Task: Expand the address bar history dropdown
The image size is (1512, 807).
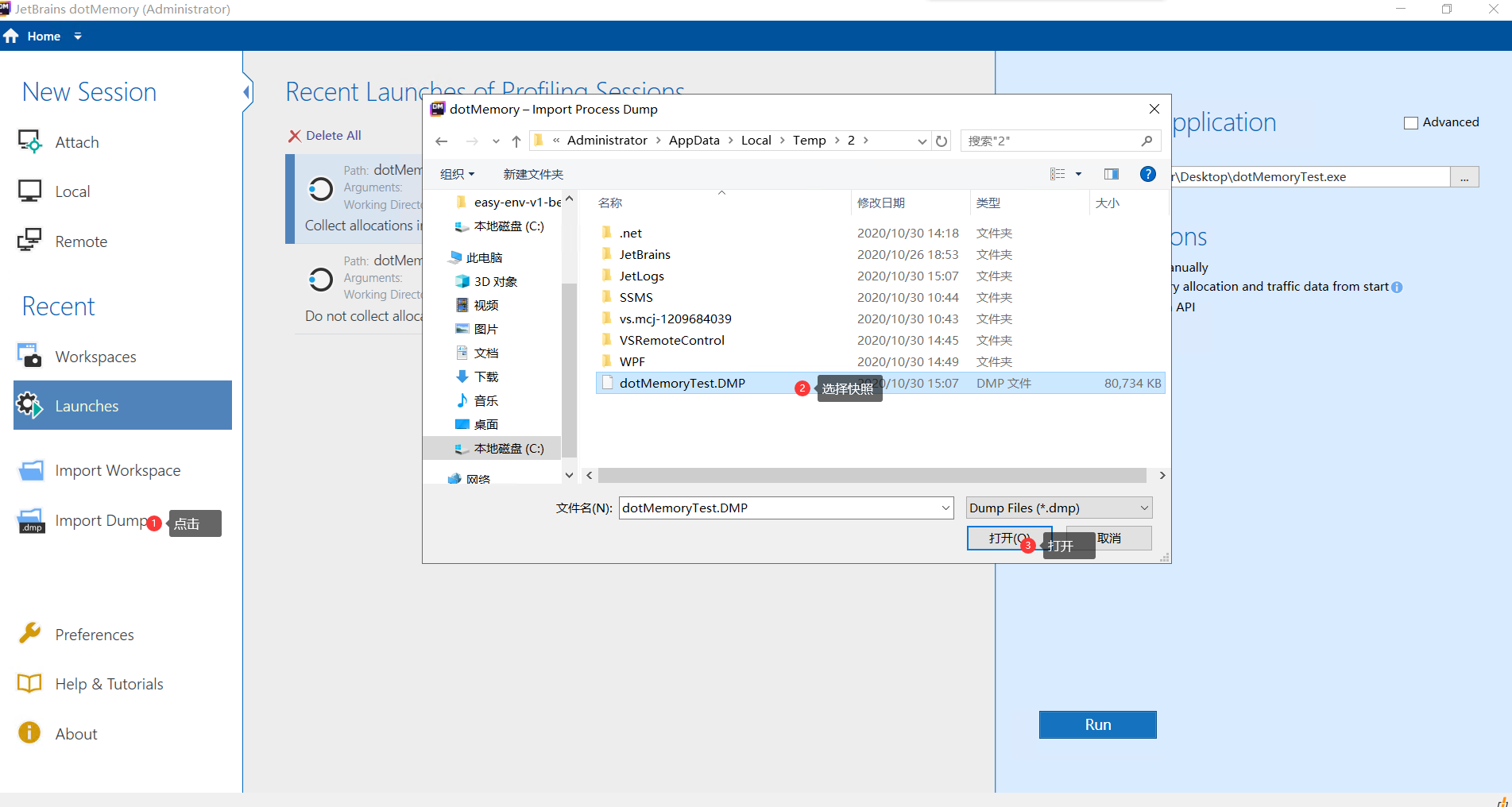Action: 922,141
